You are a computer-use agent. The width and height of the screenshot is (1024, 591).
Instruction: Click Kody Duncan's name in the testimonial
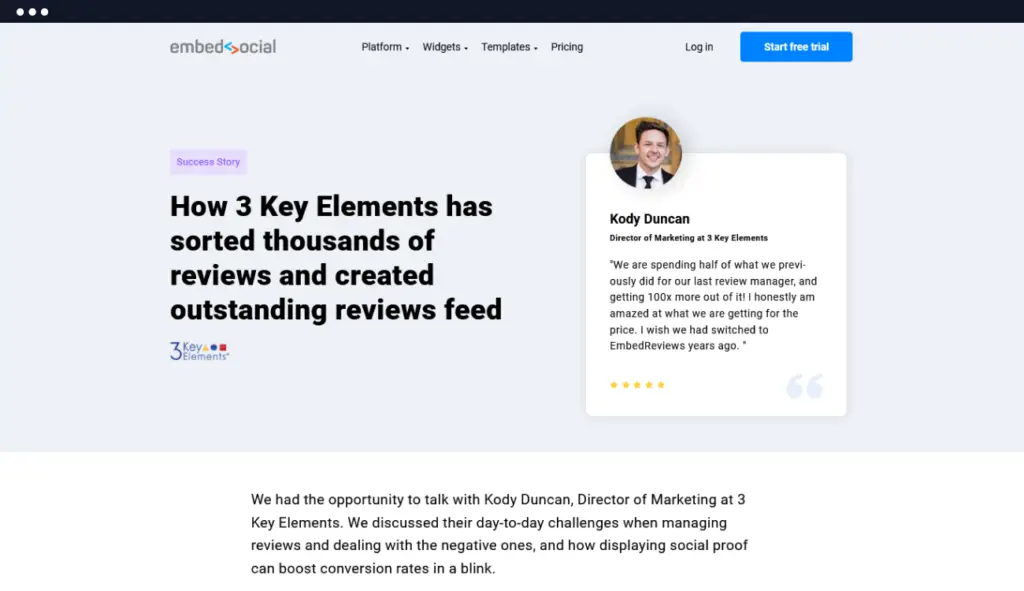(x=650, y=218)
